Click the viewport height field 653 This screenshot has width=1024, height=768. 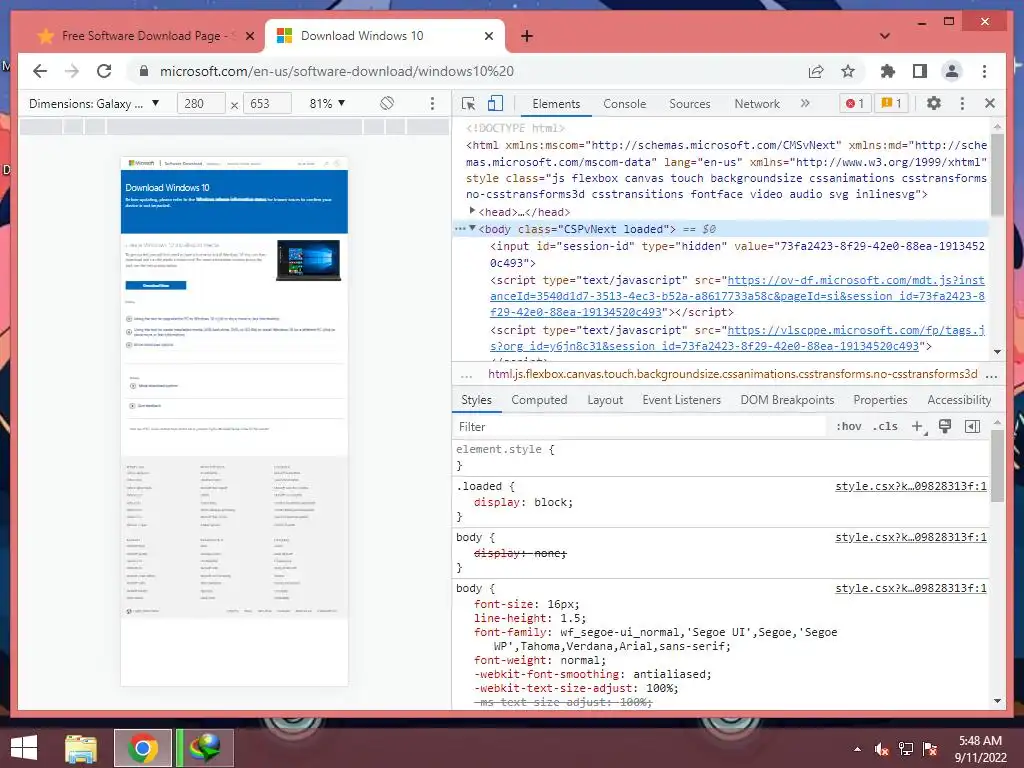point(267,103)
